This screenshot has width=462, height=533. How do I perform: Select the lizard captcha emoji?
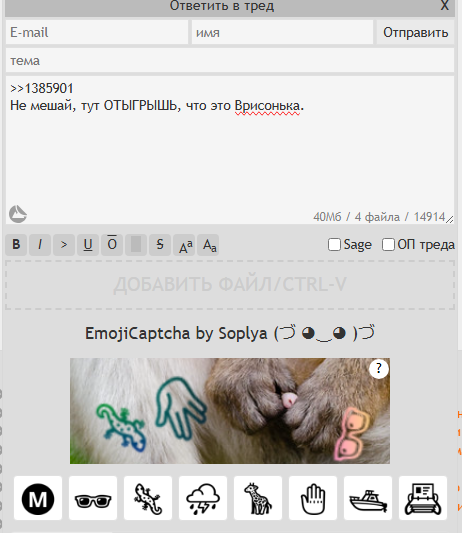148,498
